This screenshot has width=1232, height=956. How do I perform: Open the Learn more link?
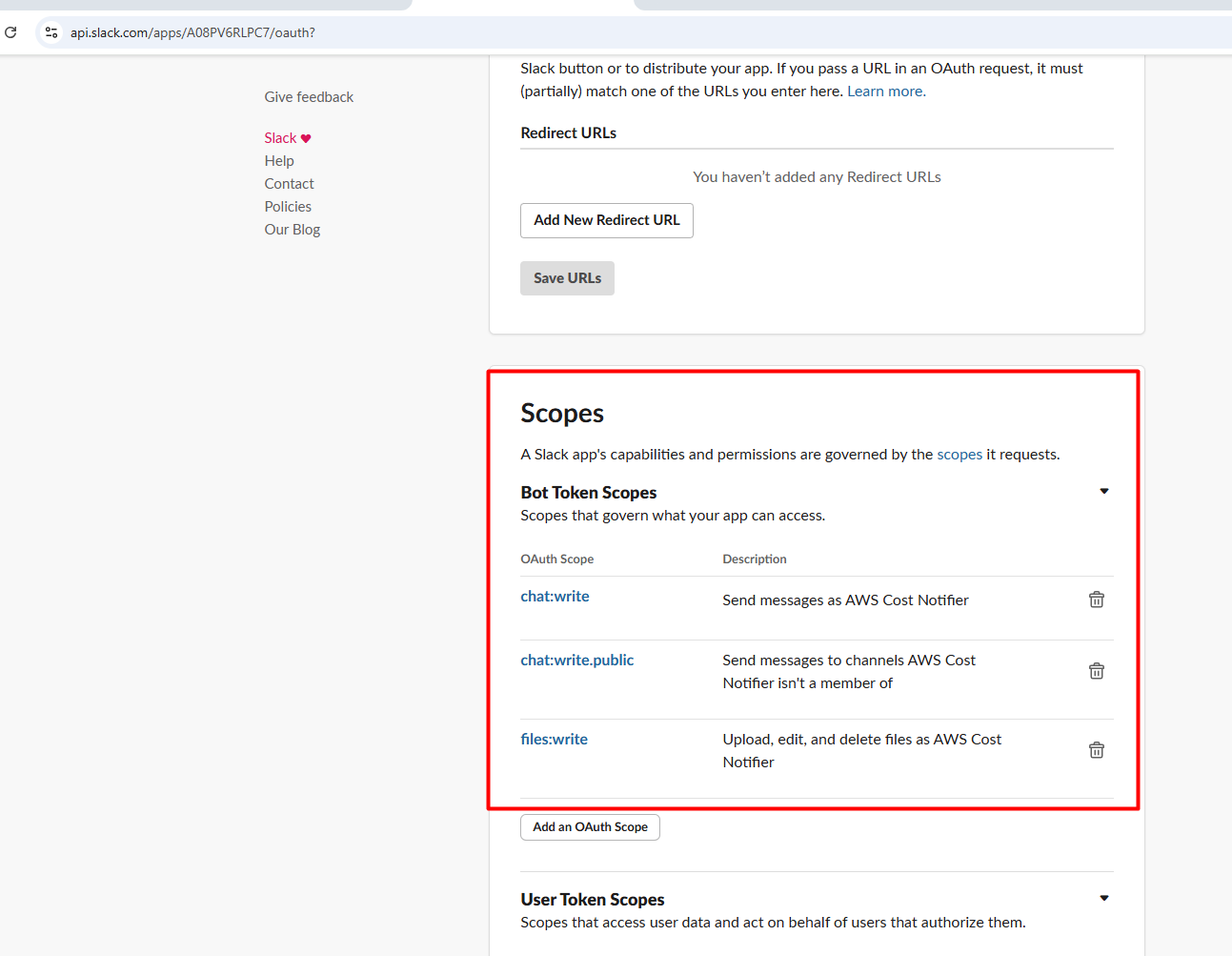coord(886,92)
